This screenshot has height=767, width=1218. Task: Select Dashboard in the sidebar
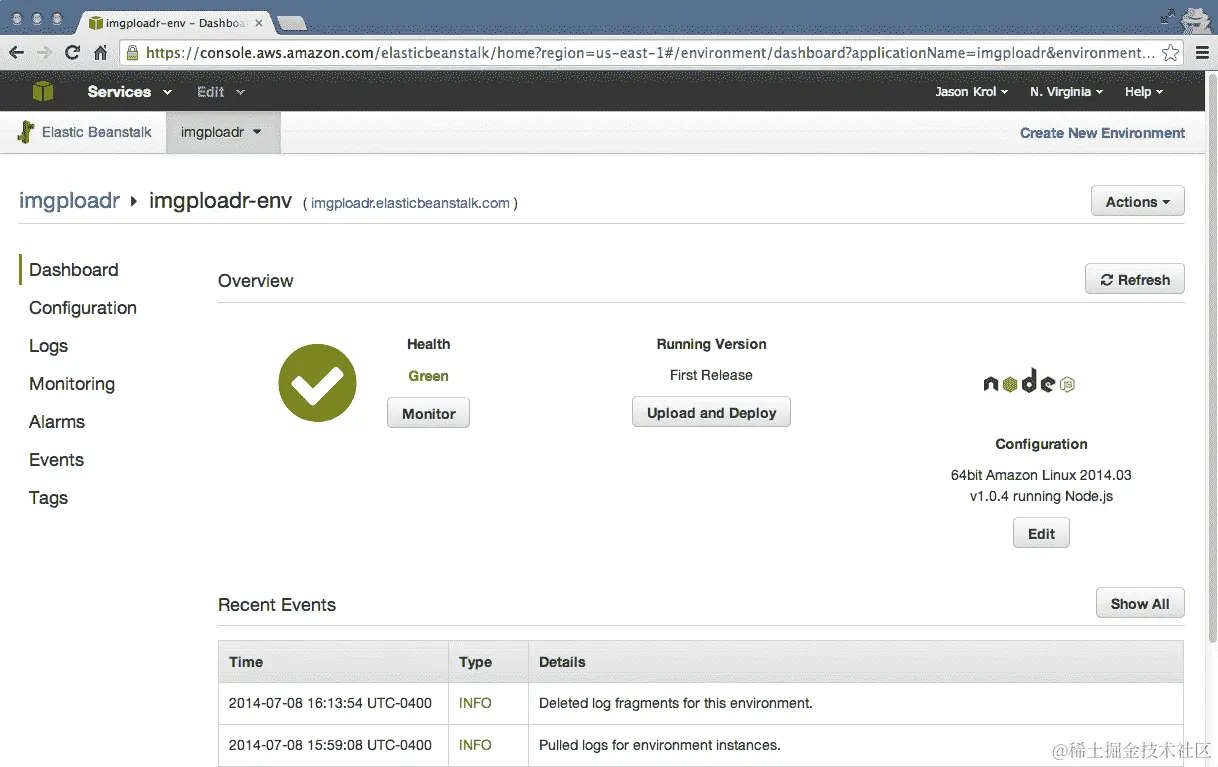74,270
